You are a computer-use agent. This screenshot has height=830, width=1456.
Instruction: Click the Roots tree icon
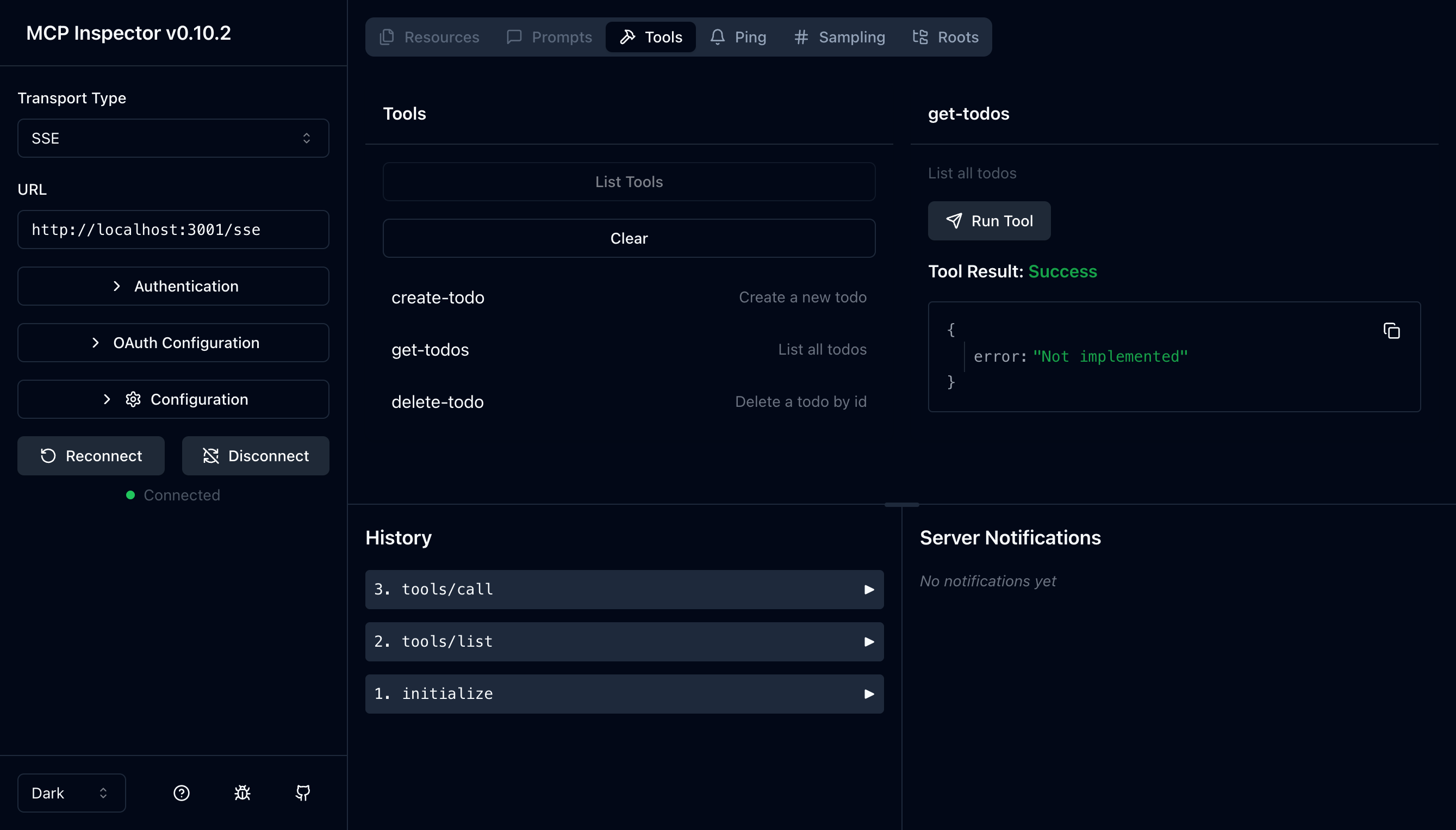coord(919,36)
